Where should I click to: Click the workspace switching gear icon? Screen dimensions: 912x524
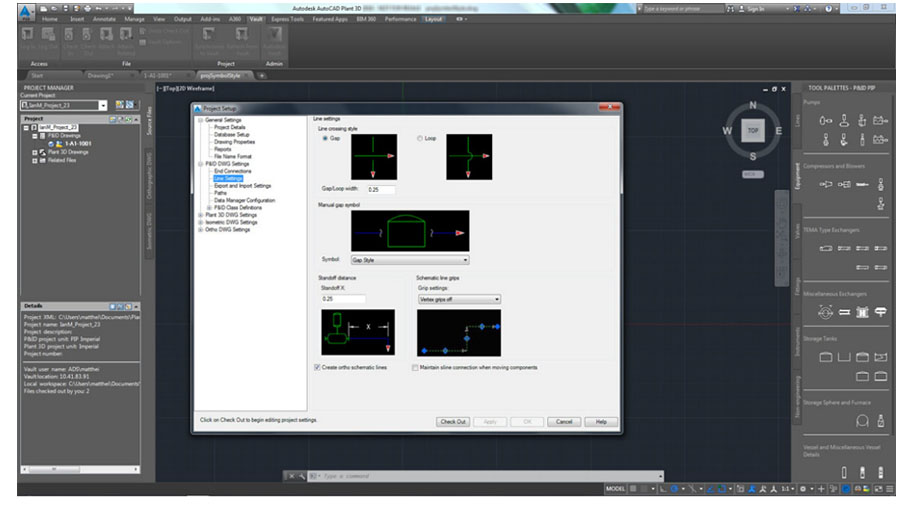coord(803,489)
